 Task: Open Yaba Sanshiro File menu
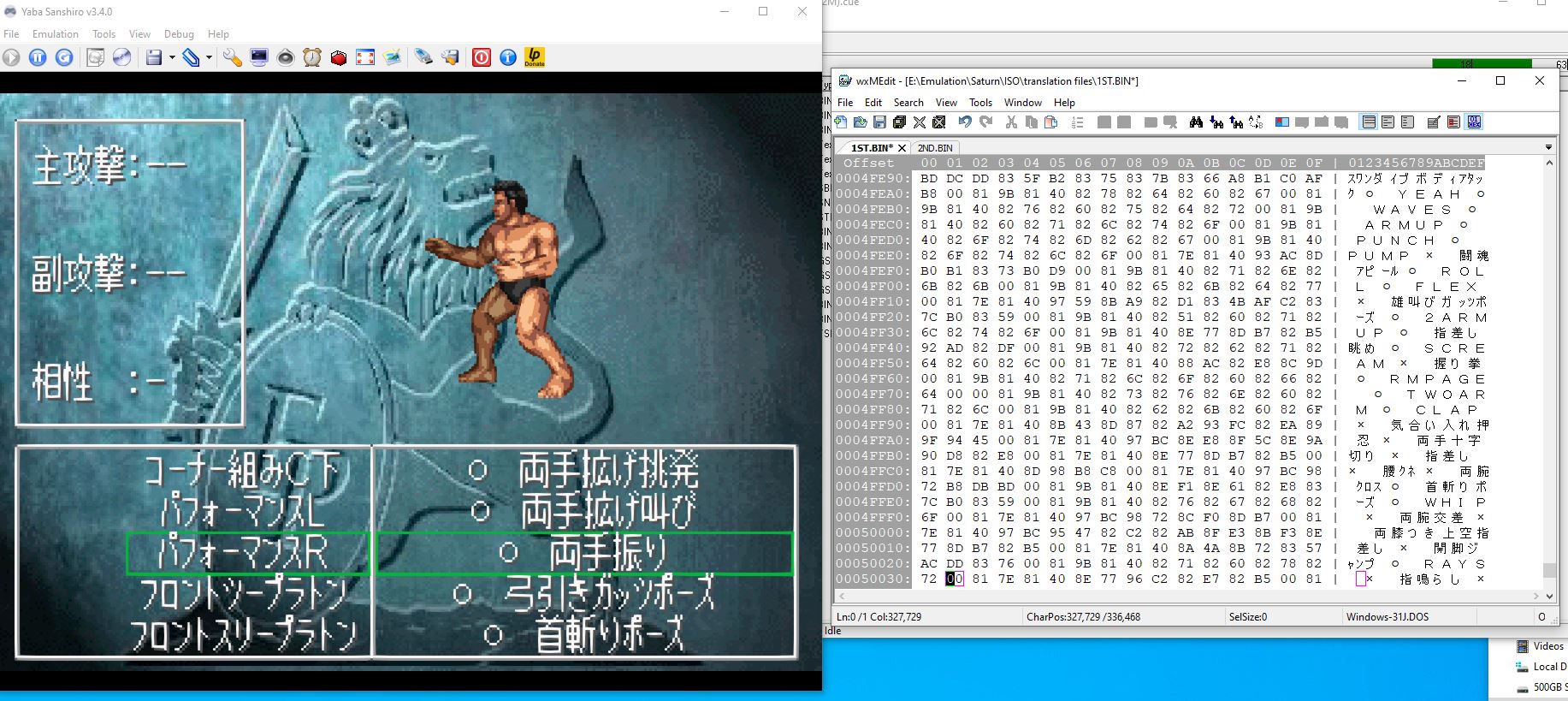click(x=11, y=34)
